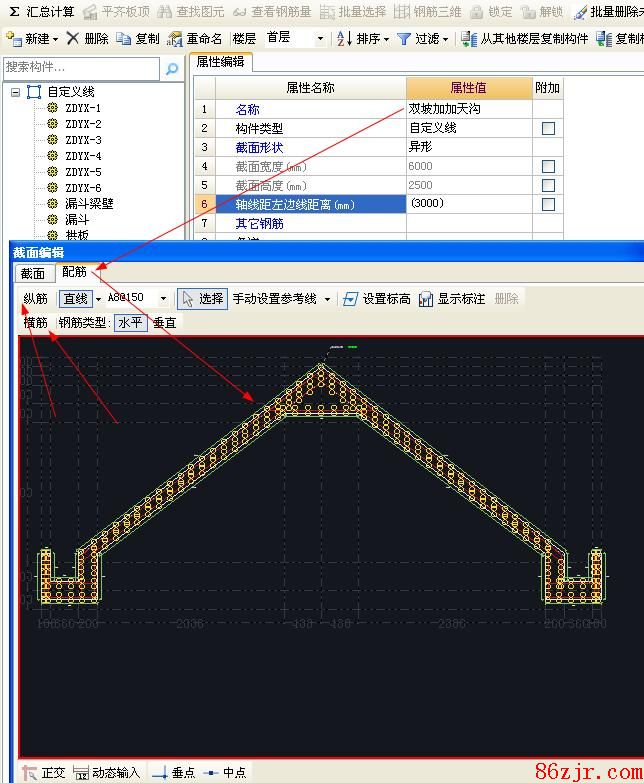Open the 楼层 首层 dropdown
Screen dimensions: 644x783
coord(320,39)
